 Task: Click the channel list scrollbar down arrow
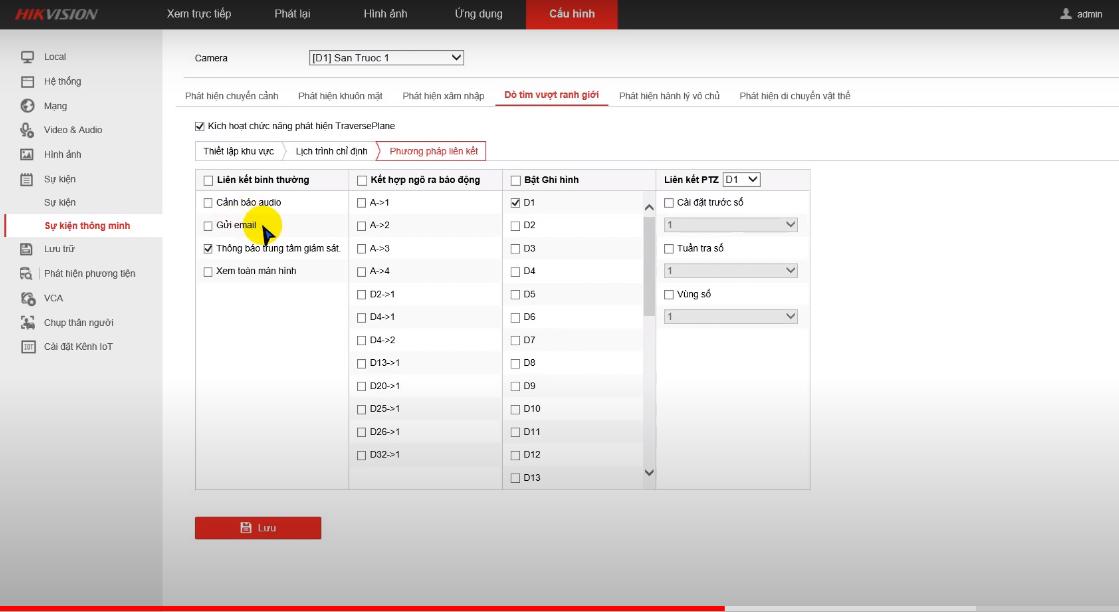click(x=649, y=472)
